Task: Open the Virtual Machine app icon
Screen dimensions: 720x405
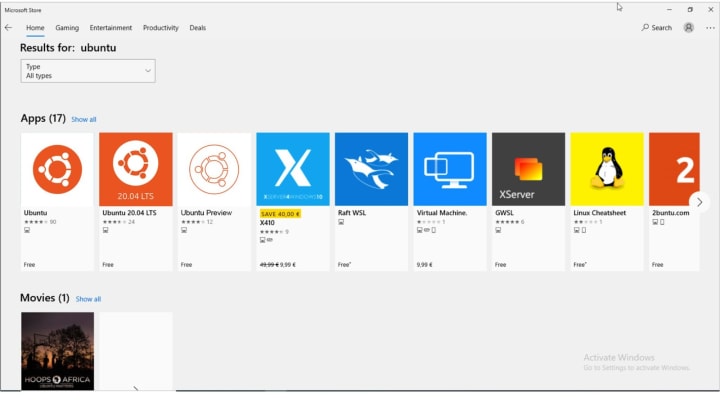Action: coord(450,169)
